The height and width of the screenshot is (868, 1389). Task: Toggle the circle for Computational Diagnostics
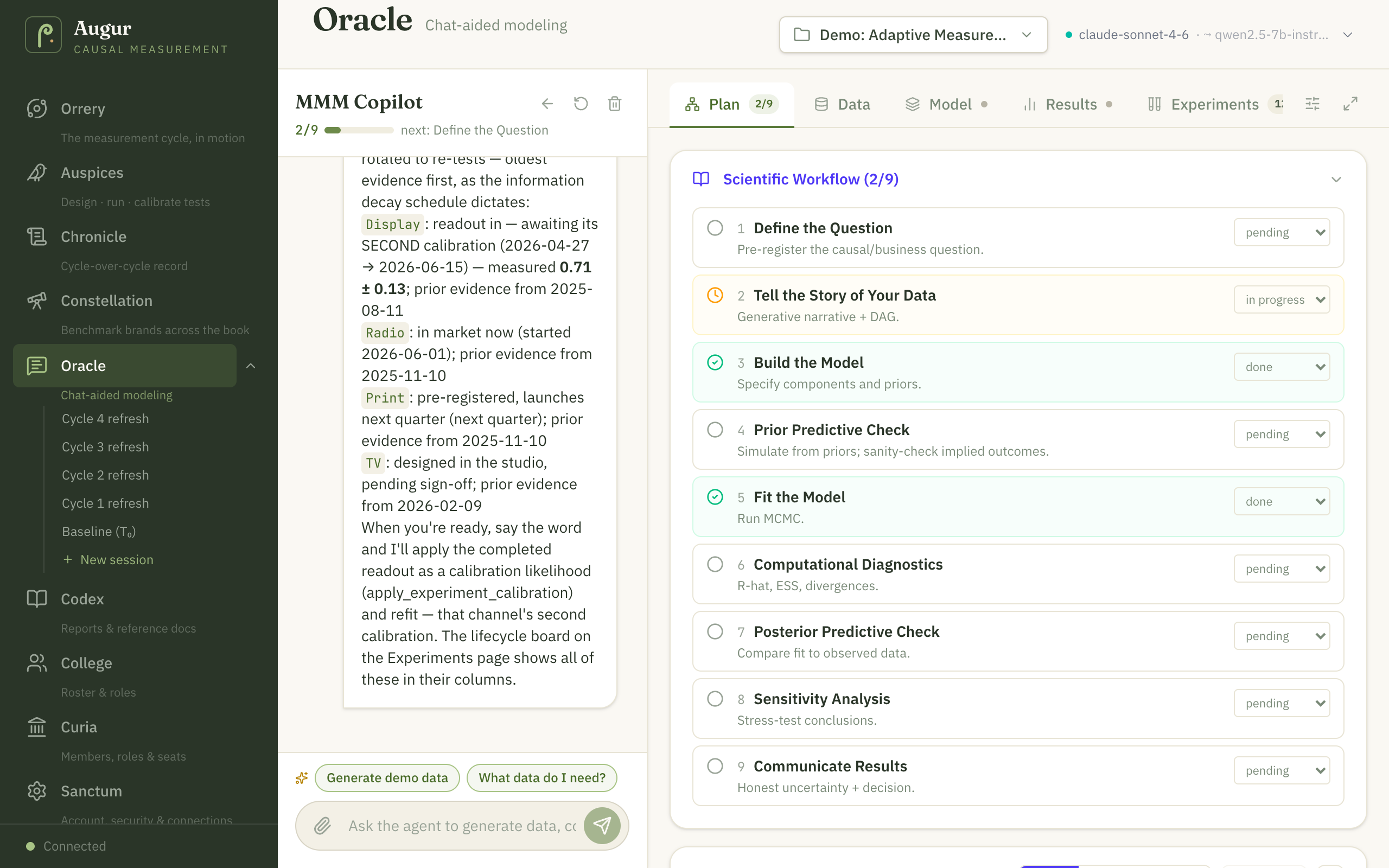click(715, 564)
